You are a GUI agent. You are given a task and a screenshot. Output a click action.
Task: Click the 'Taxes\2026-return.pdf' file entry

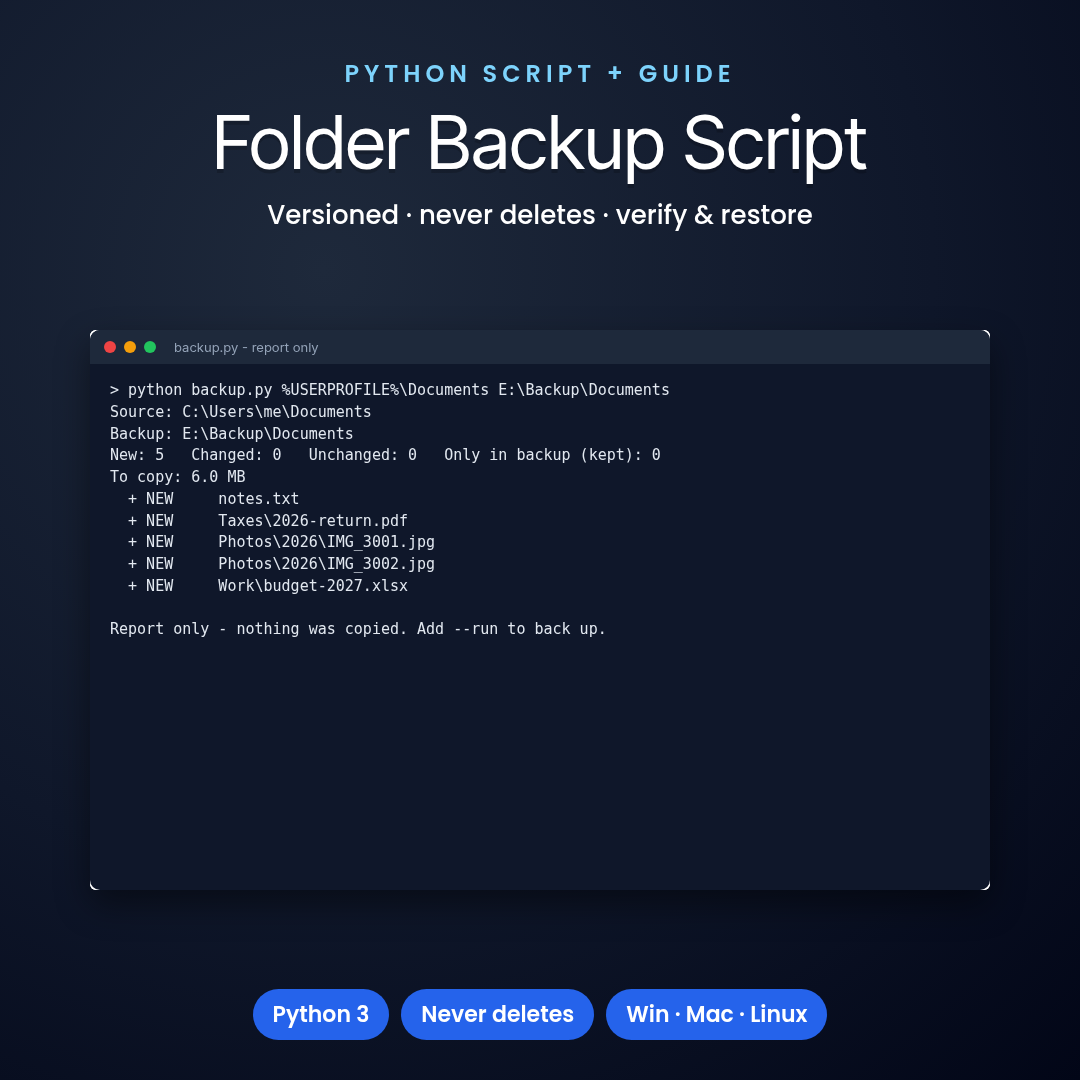[313, 521]
